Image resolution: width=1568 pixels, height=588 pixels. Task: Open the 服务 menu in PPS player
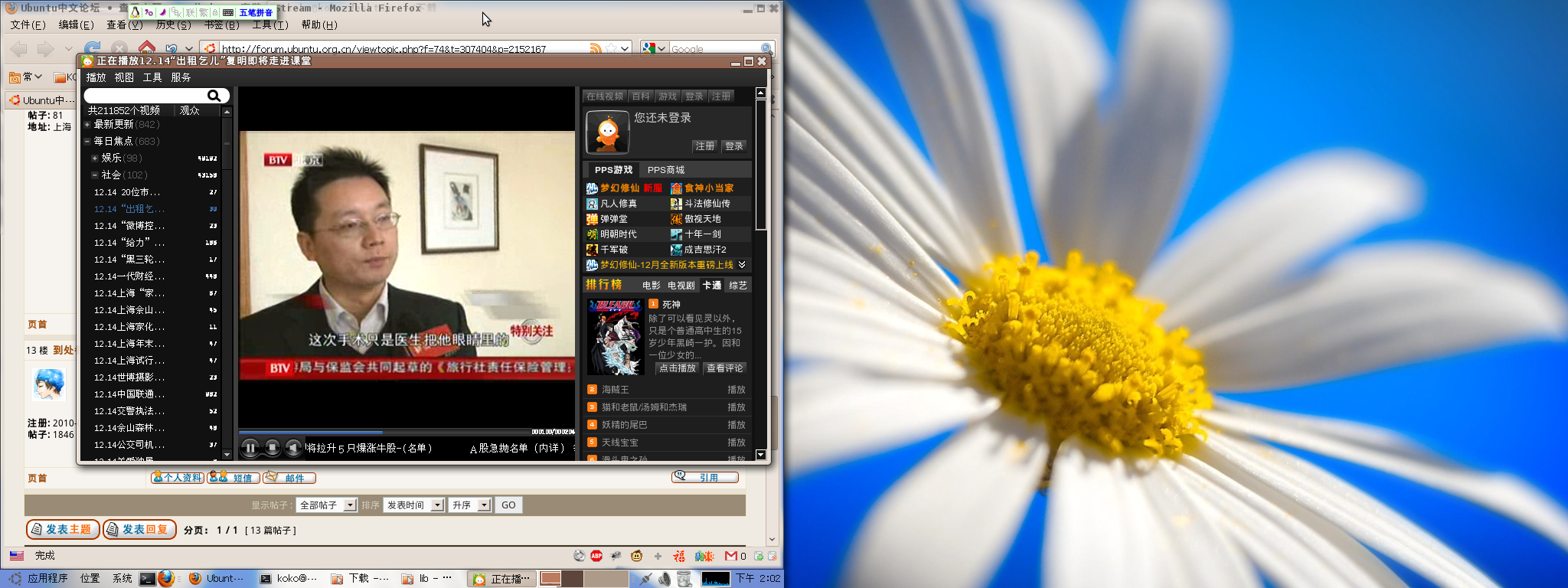[x=181, y=77]
